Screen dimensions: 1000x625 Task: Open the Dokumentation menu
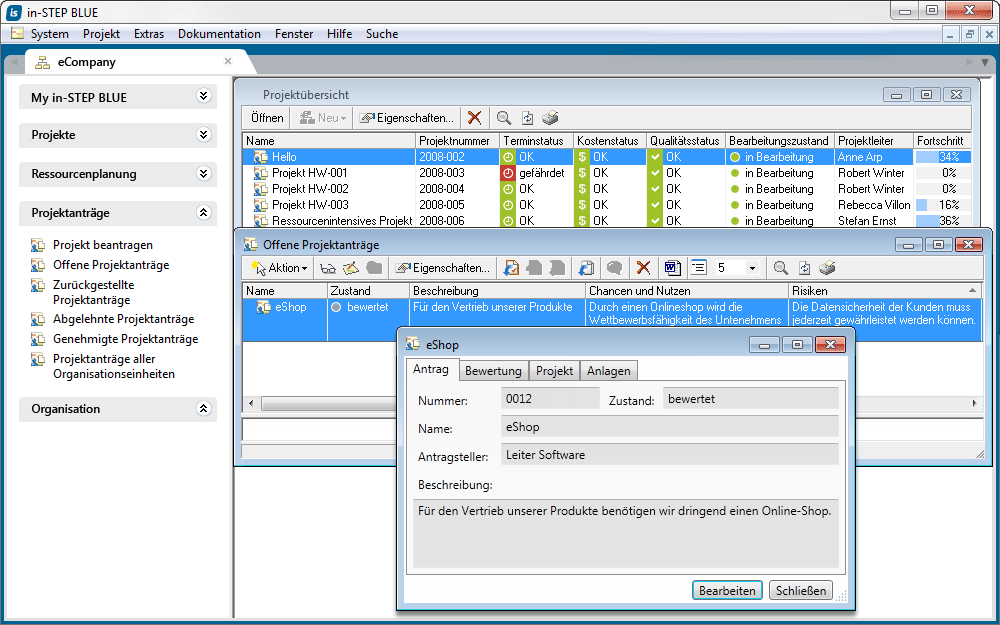point(219,34)
